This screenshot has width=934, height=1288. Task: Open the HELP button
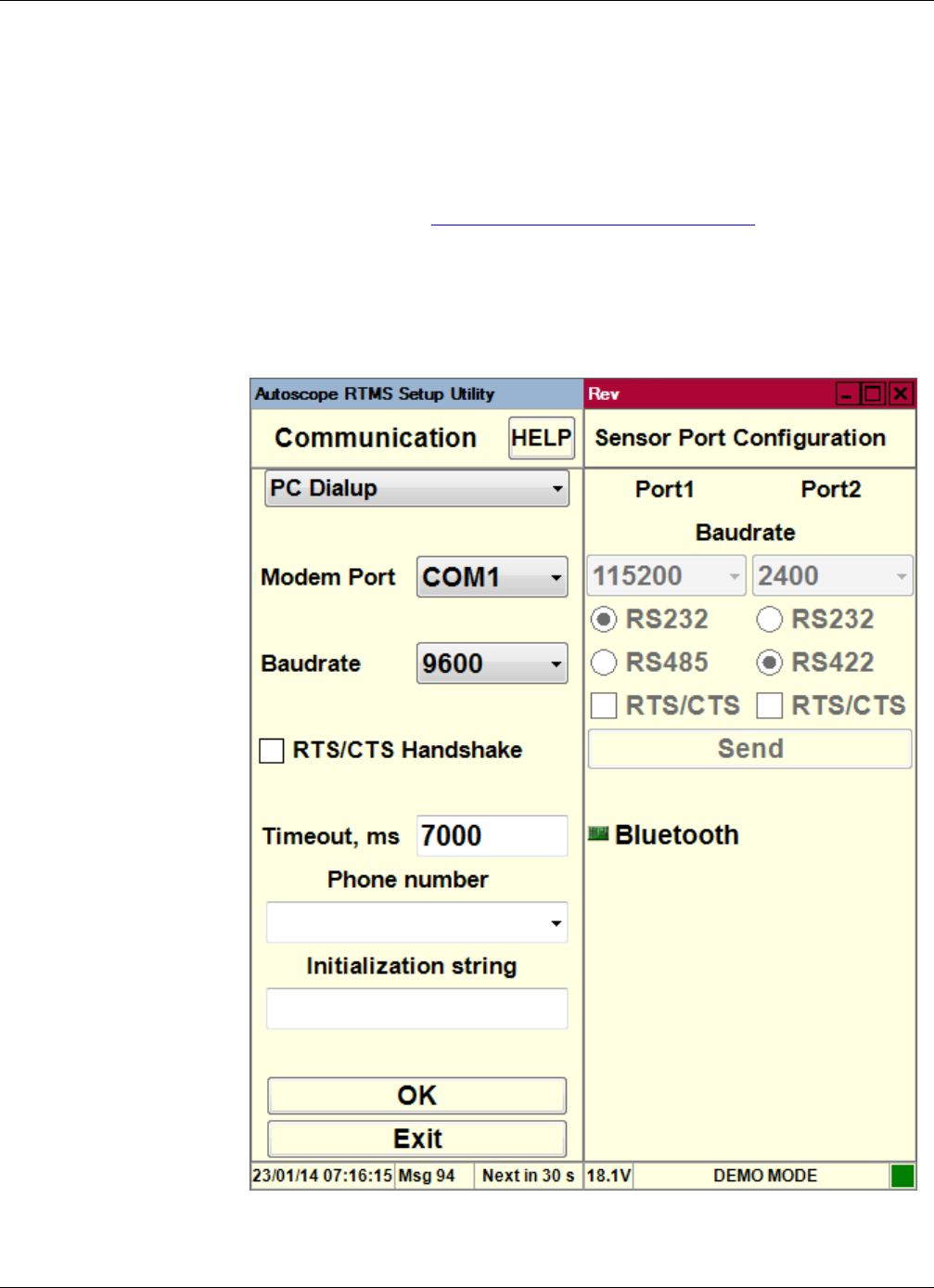click(x=542, y=438)
